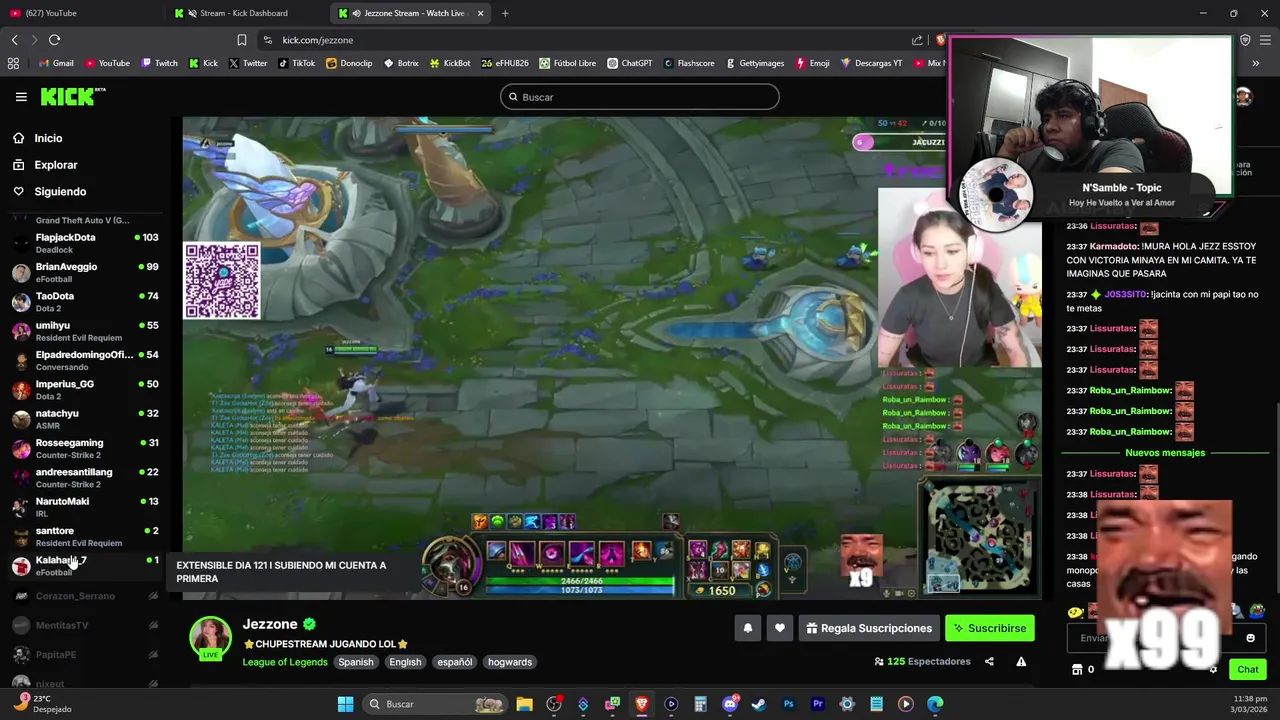Click the green Suscribirse button
Screen dimensions: 1280x720
click(989, 628)
